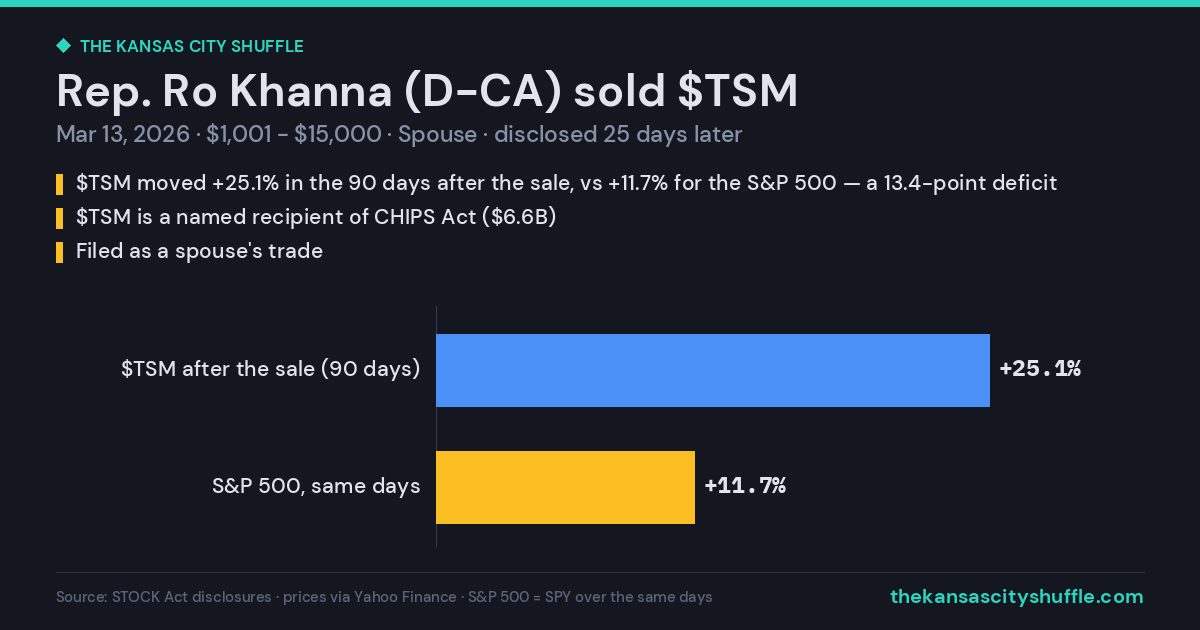Select the +25.1% value label
This screenshot has height=630, width=1200.
(x=1040, y=369)
